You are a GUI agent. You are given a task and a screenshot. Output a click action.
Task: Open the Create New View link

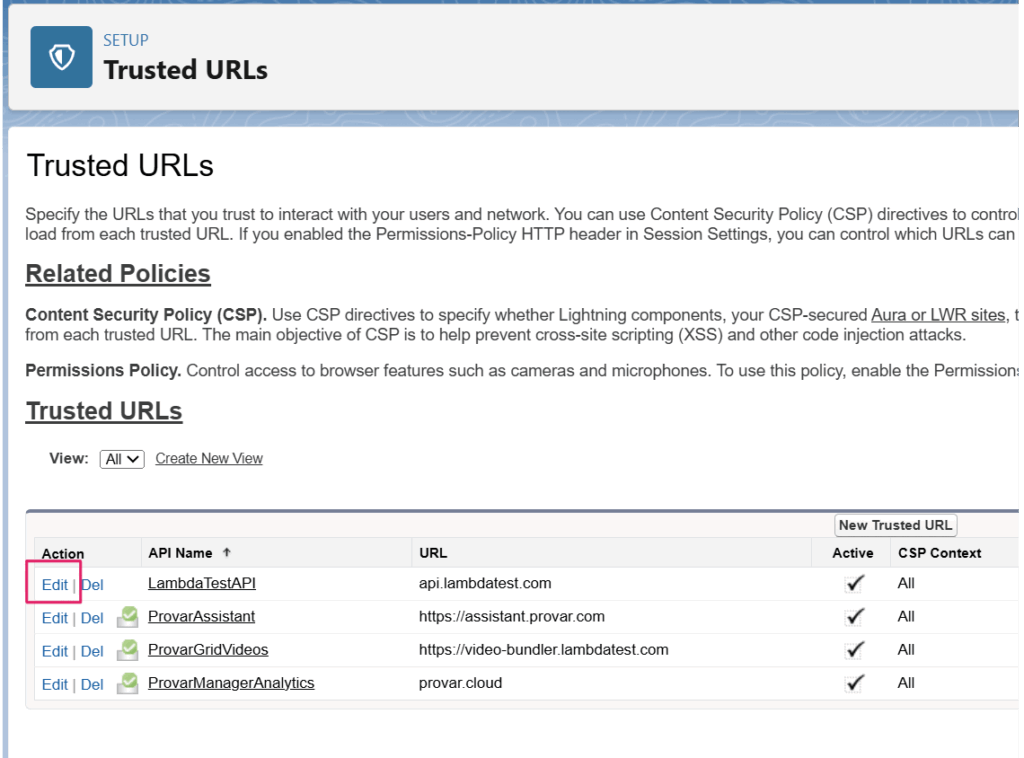tap(209, 459)
